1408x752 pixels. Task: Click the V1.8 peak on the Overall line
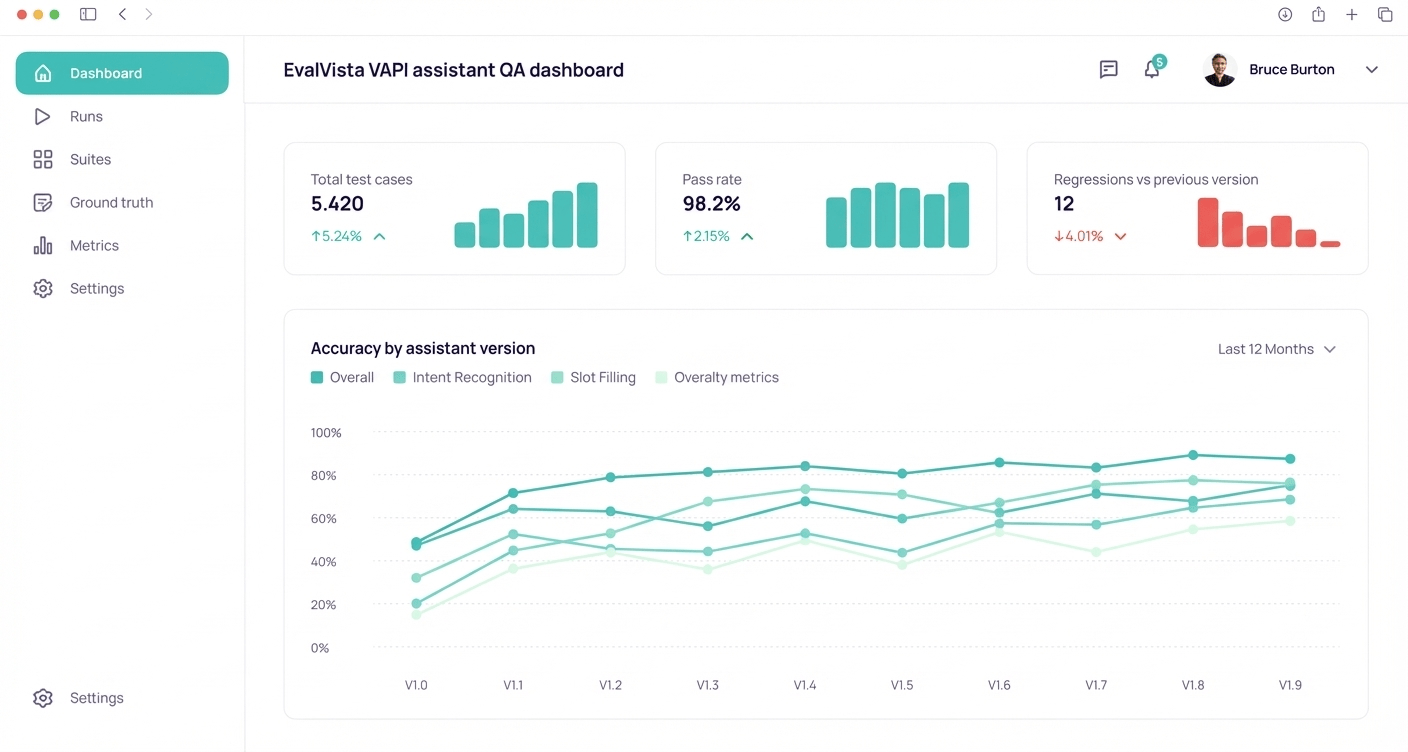pyautogui.click(x=1192, y=455)
